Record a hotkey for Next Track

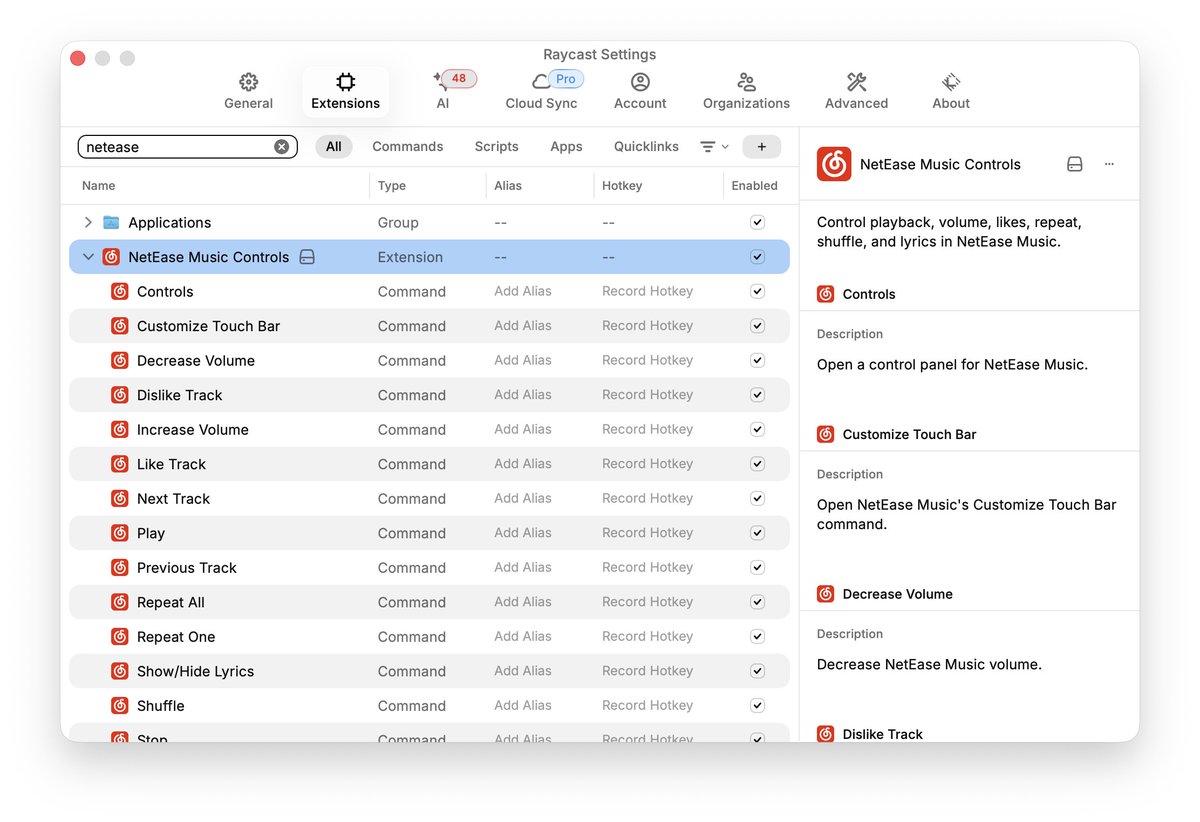coord(647,498)
